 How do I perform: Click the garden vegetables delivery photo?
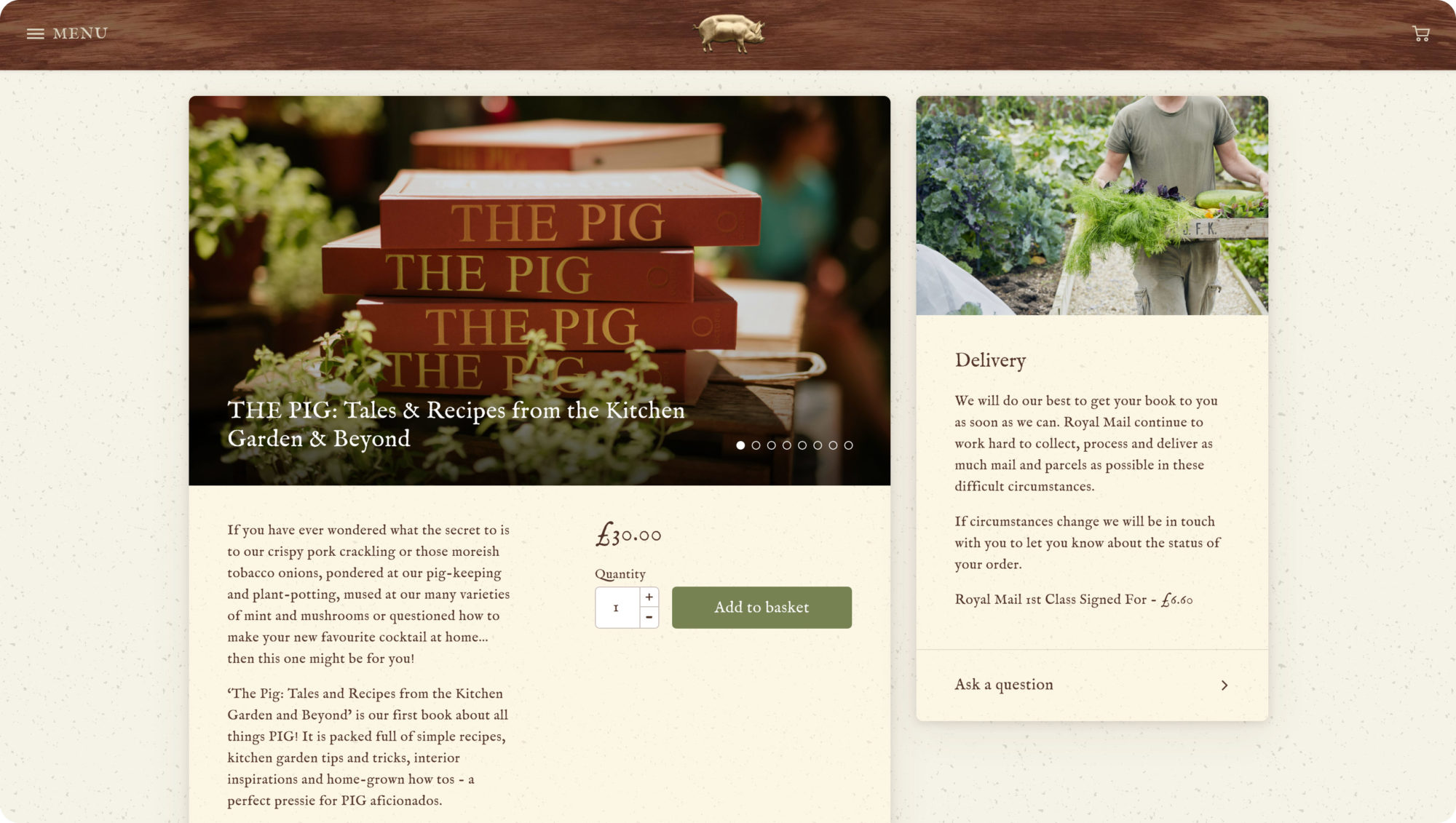[1092, 205]
